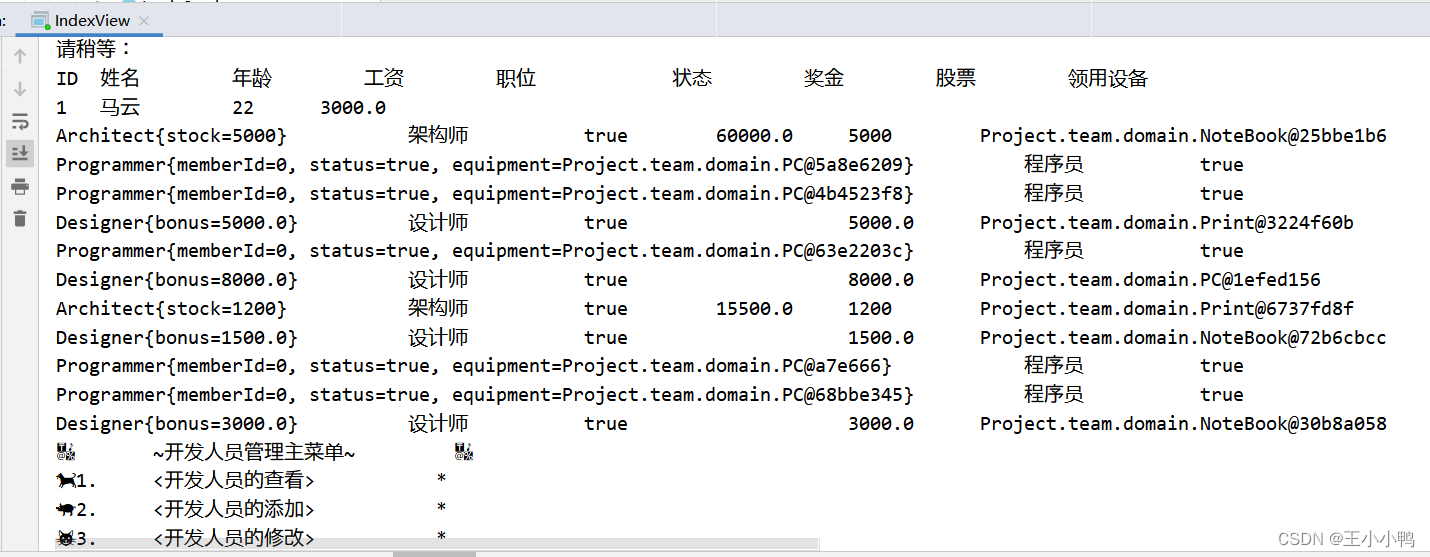1430x557 pixels.
Task: Click 'Designer{bonus=5000.0}' text
Action: click(177, 223)
